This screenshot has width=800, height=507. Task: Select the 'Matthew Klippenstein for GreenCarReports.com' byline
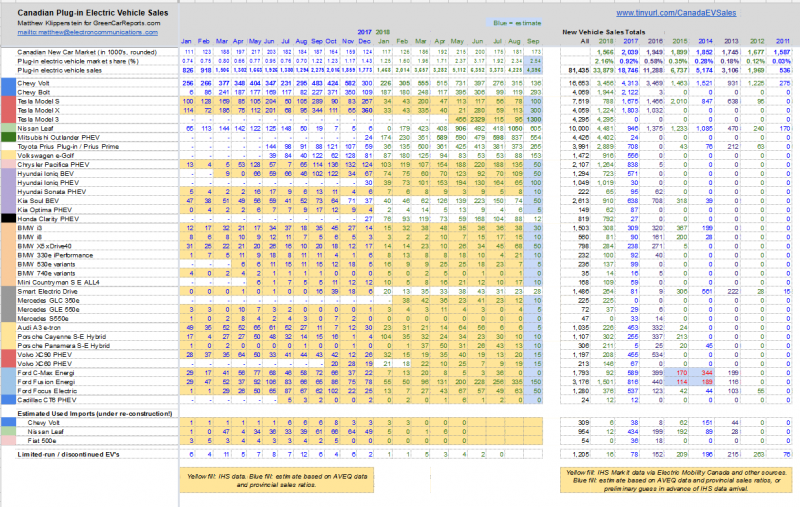pos(89,23)
